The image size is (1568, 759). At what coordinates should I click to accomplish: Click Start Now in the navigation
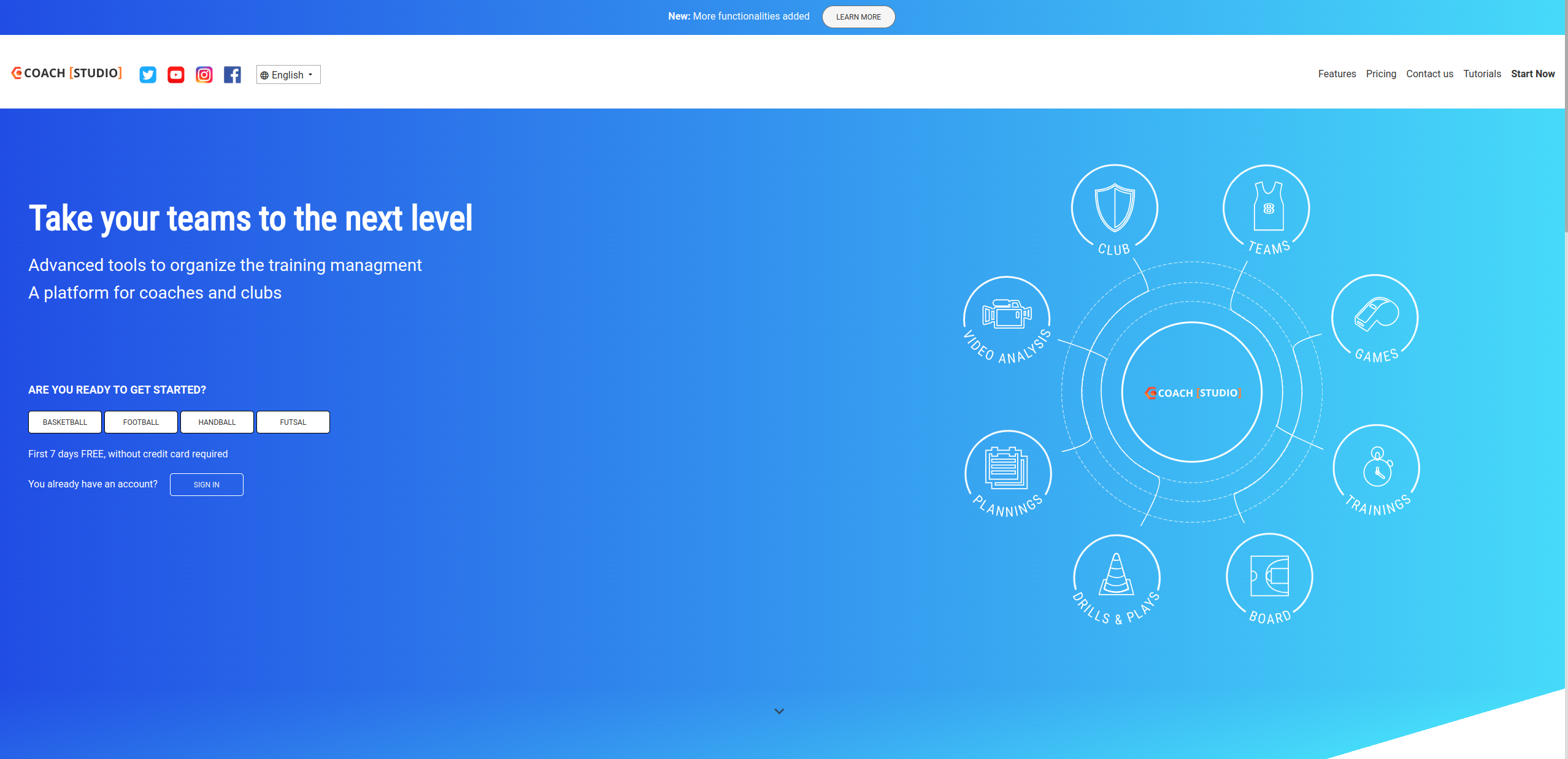pos(1532,74)
